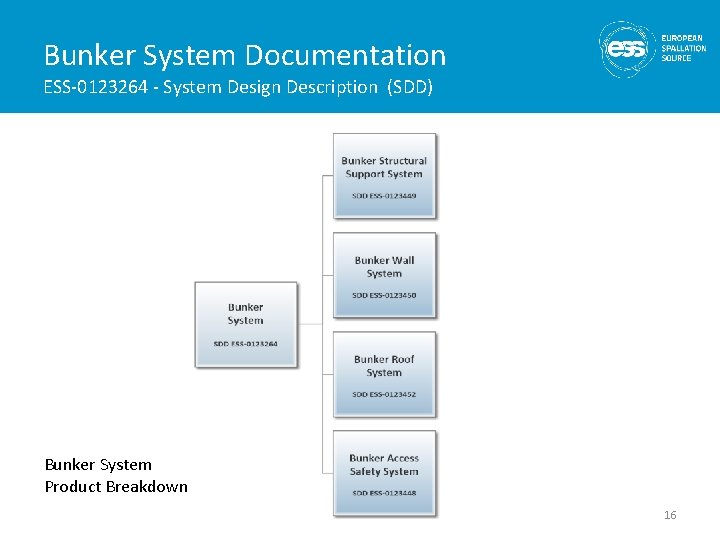
Task: Click the subtitle ESS-0123264 System Design Description
Action: [238, 87]
